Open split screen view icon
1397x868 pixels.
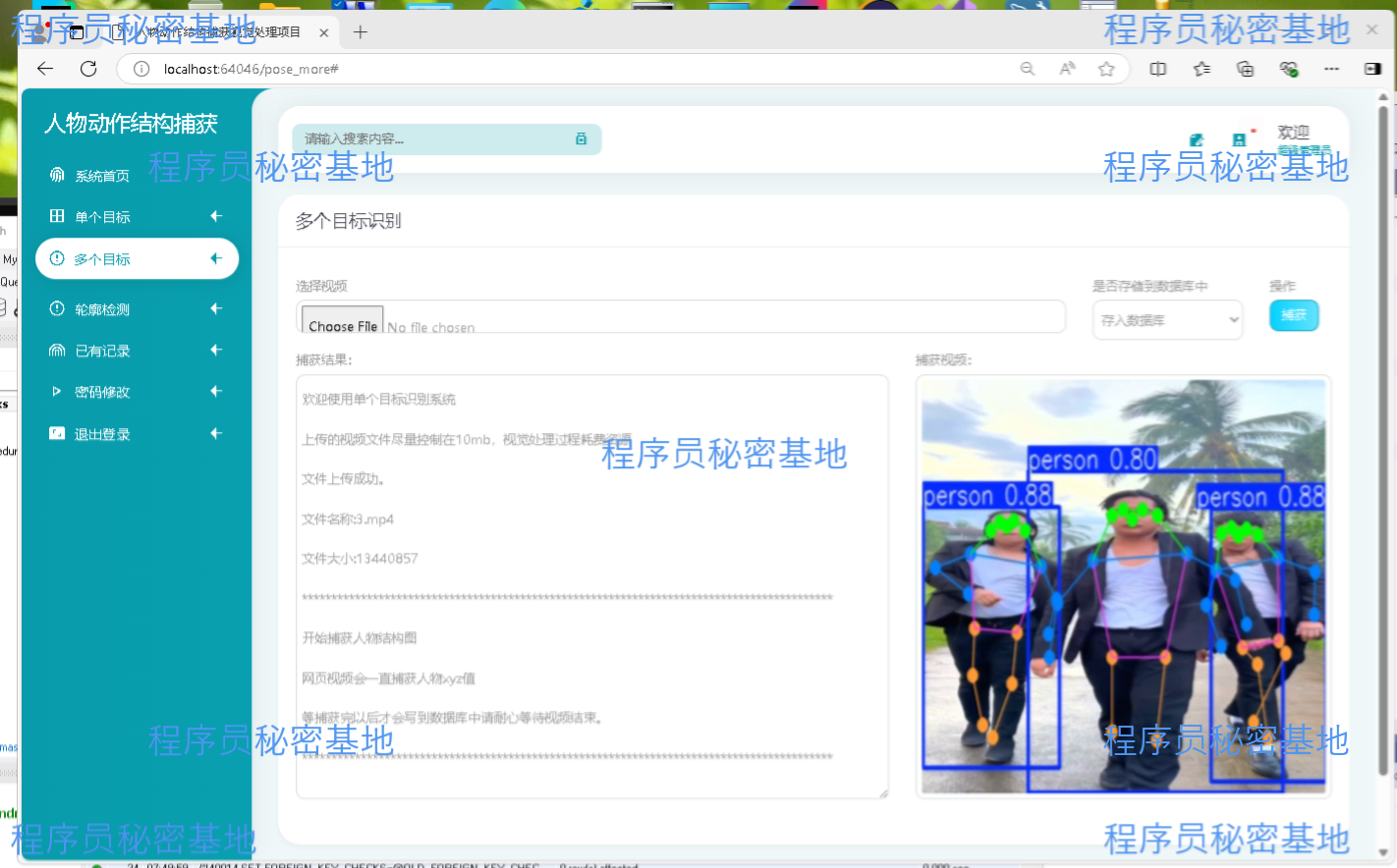point(1158,69)
